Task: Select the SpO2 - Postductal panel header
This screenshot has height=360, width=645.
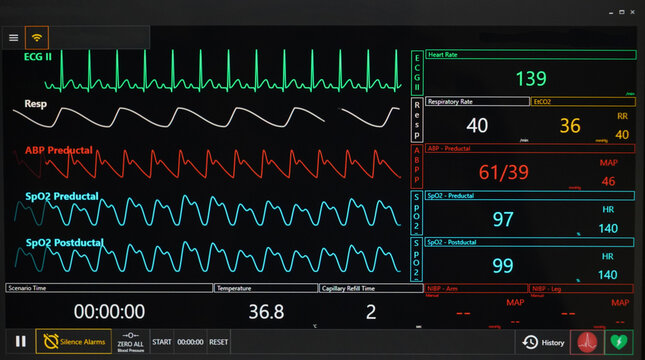Action: [530, 242]
